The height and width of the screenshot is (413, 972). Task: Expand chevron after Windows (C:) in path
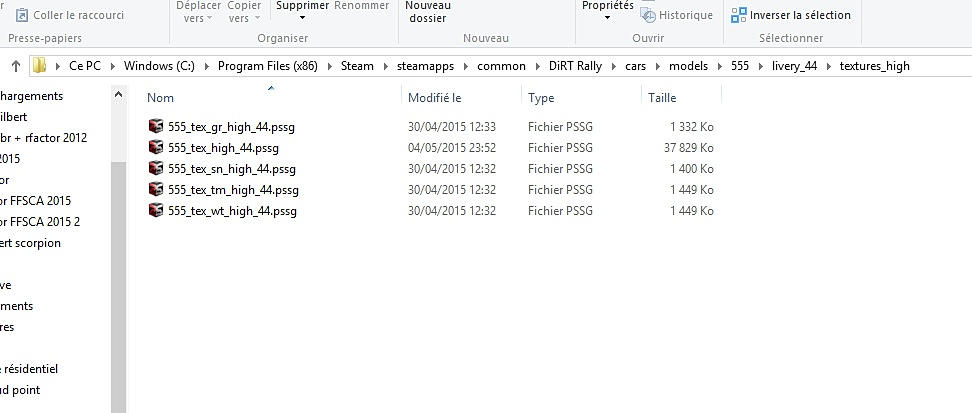(x=206, y=66)
